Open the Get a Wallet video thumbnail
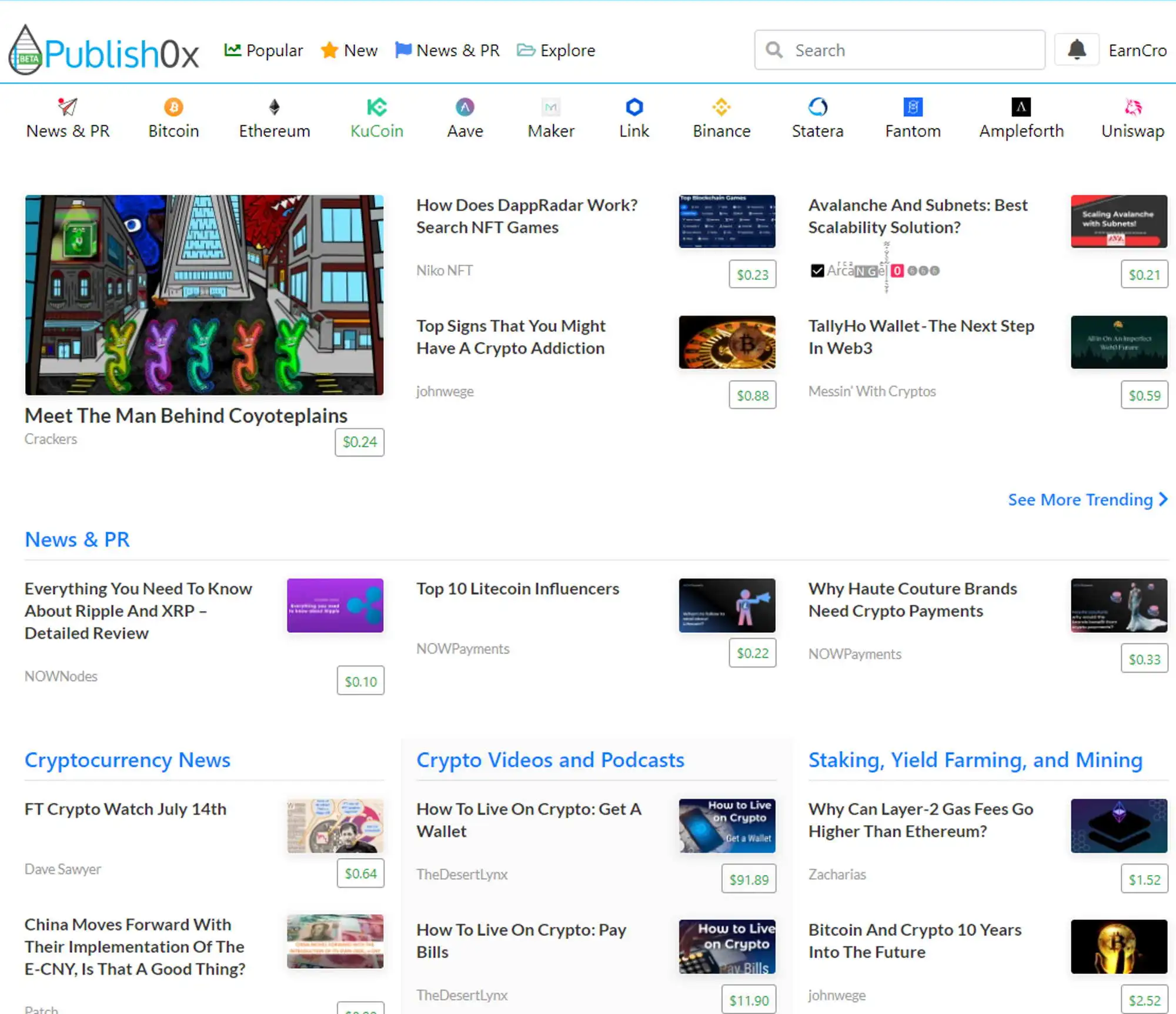This screenshot has height=1014, width=1176. click(727, 826)
